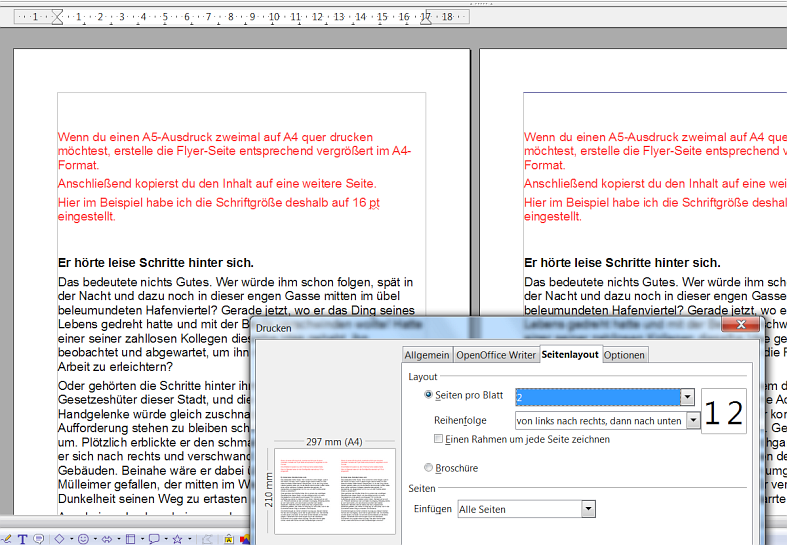This screenshot has width=787, height=545.
Task: Select the Text tool in drawing toolbar
Action: 23,538
